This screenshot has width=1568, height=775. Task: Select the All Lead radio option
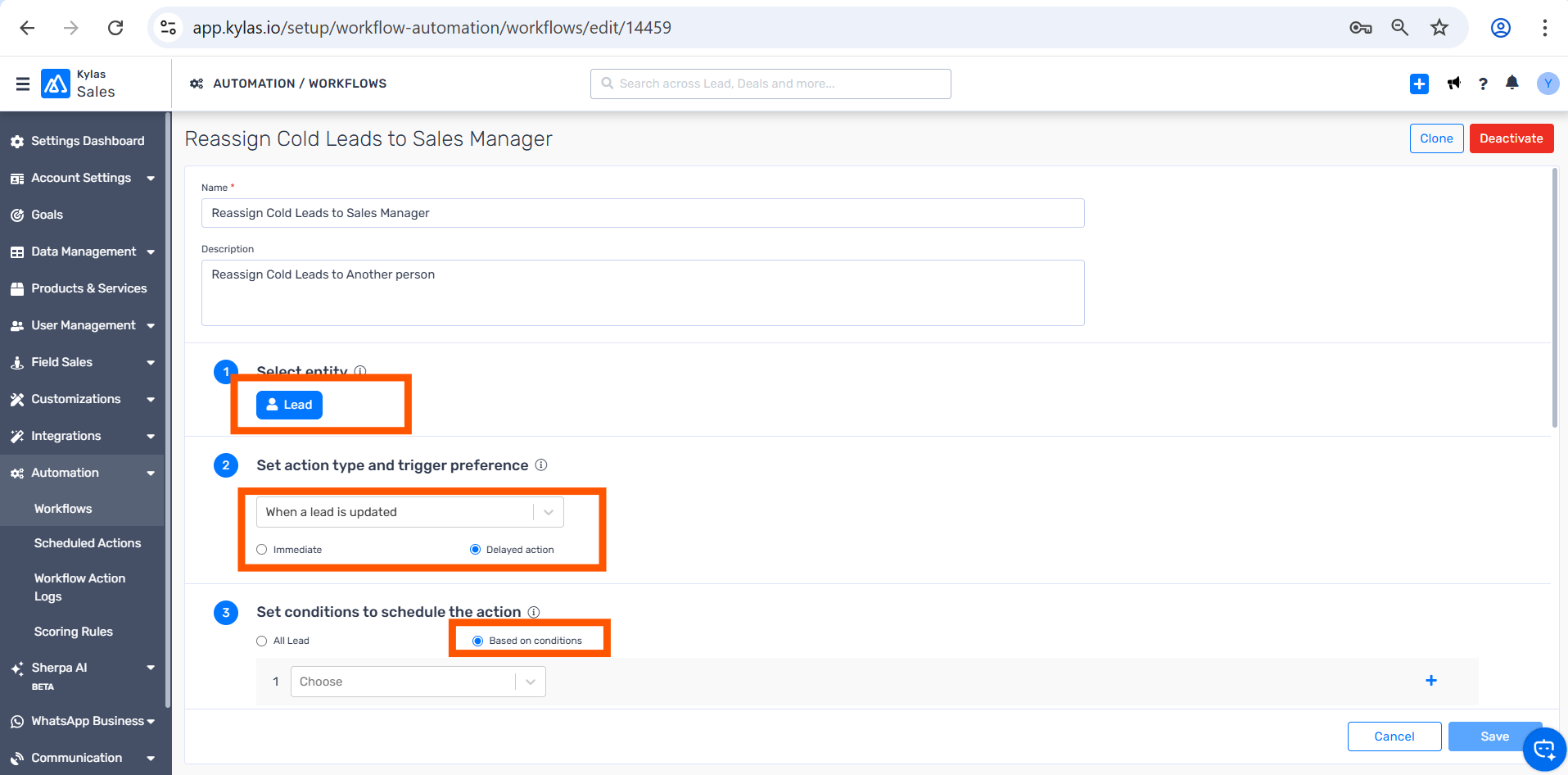tap(262, 641)
